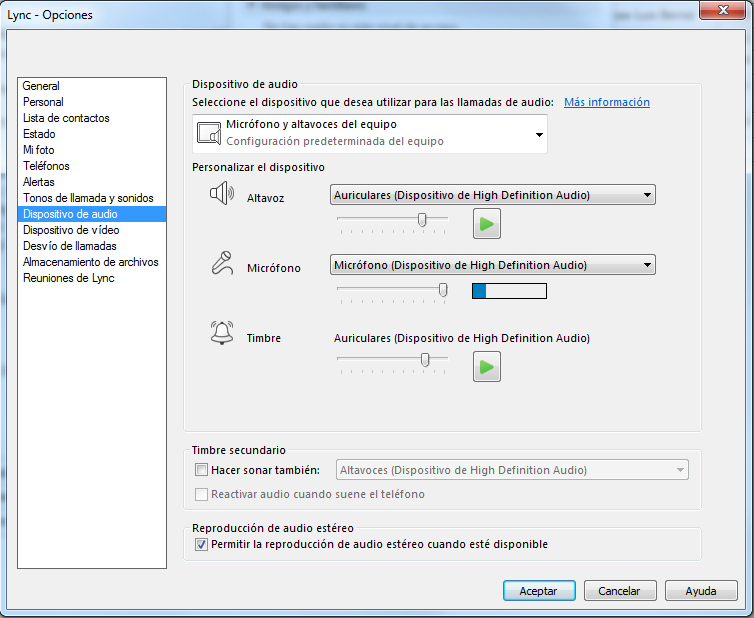Open Ayuda for this dialog
Viewport: 754px width, 618px height.
(x=701, y=591)
